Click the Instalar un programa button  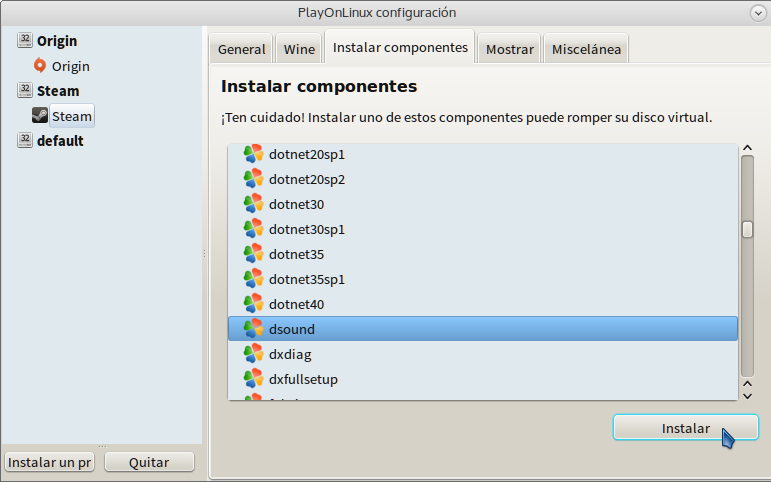point(50,462)
